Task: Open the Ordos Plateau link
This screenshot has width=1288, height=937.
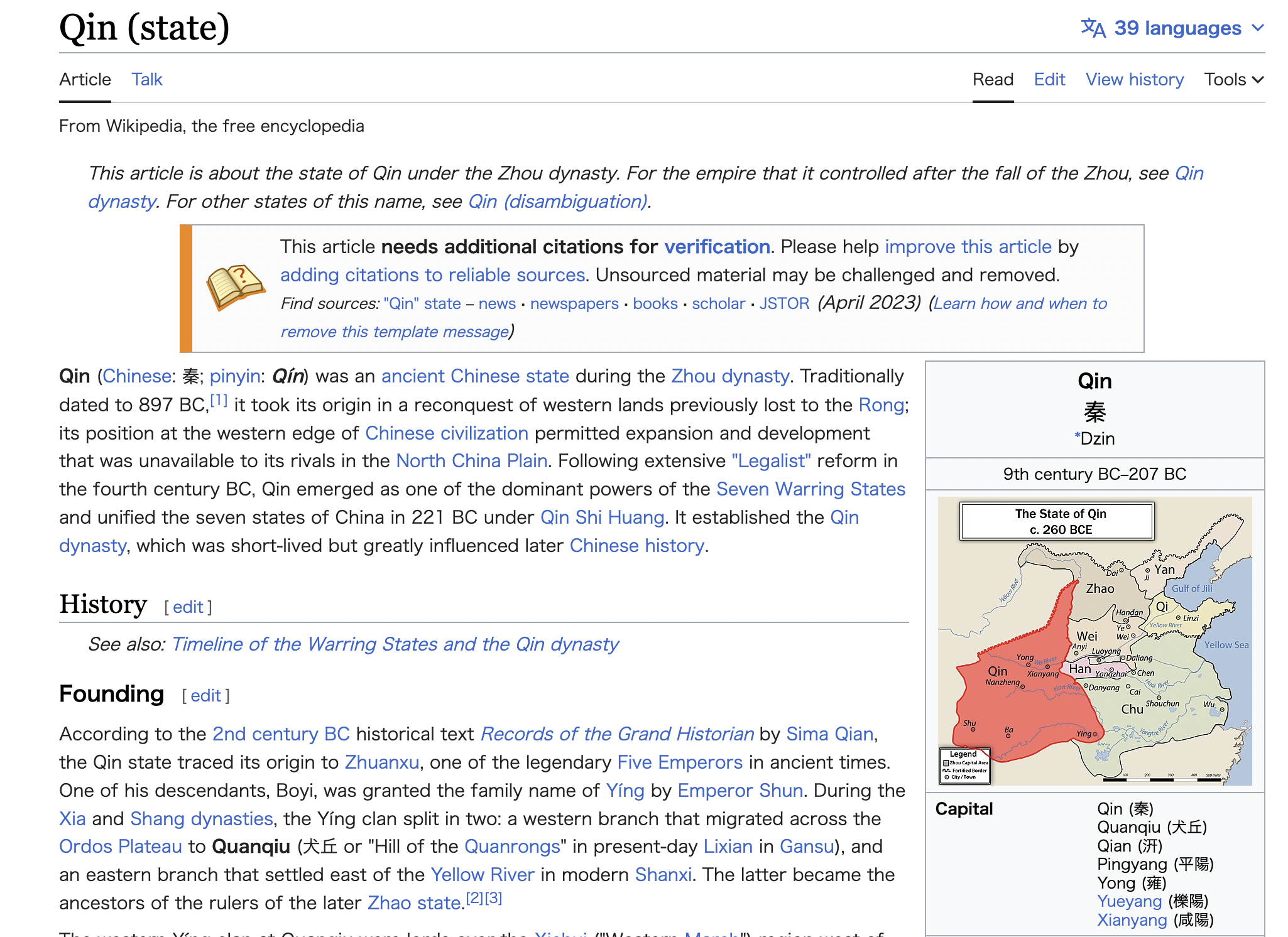Action: [x=121, y=846]
